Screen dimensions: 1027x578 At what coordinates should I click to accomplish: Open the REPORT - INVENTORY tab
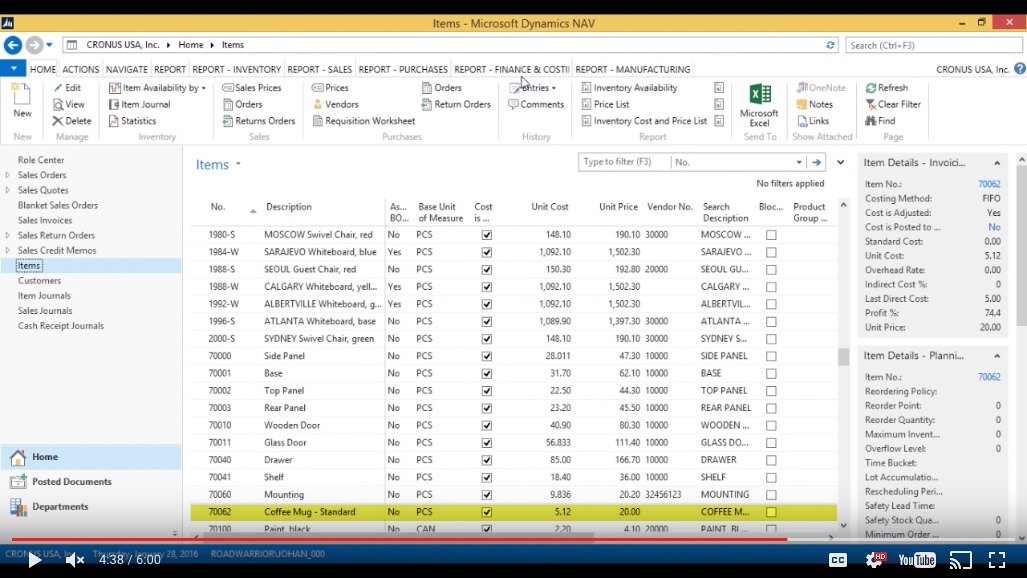click(236, 69)
